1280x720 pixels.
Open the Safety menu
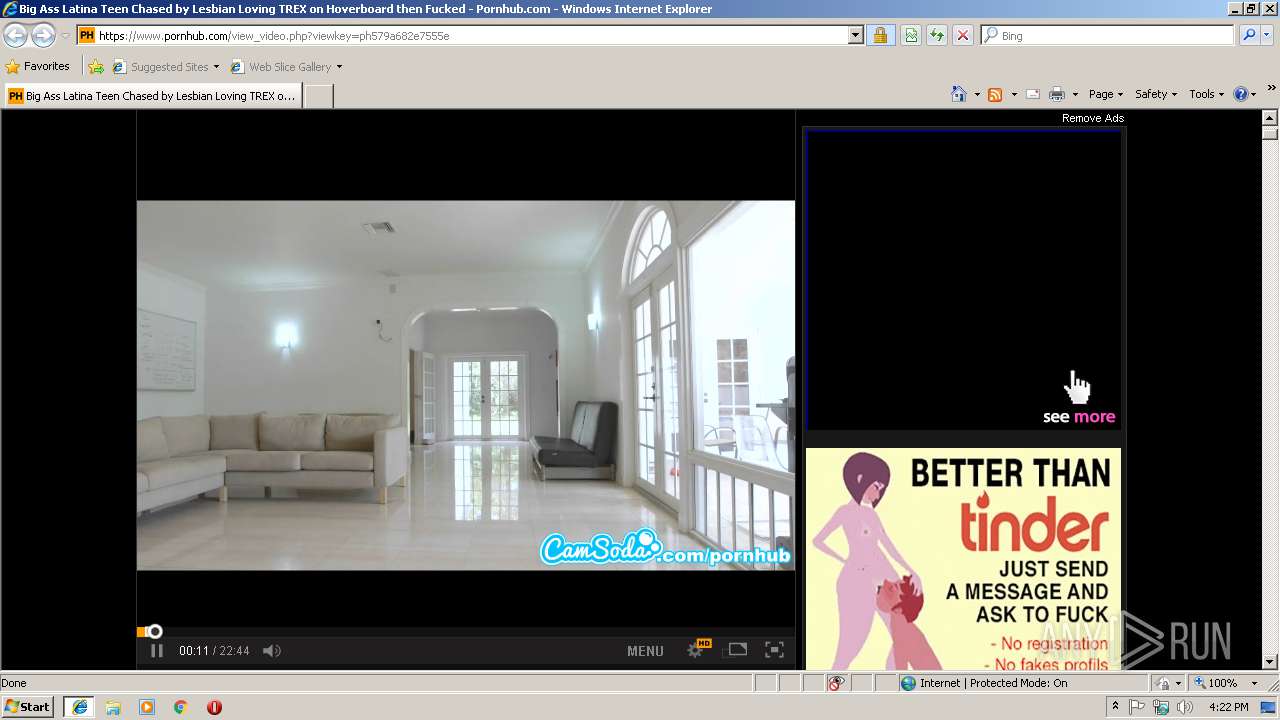tap(1156, 94)
